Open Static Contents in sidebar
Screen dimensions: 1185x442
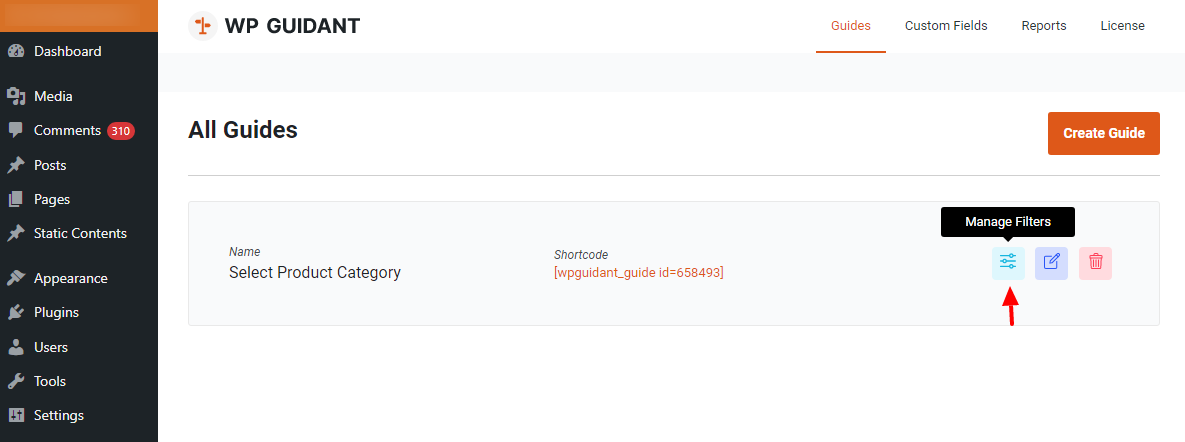[80, 234]
